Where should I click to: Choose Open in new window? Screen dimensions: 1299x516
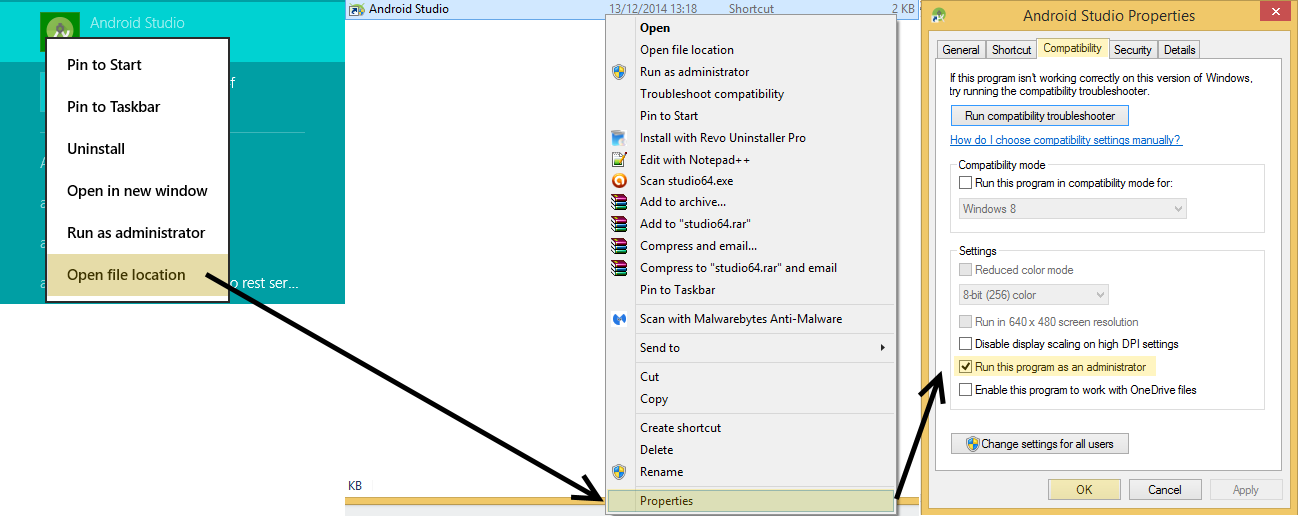(137, 191)
